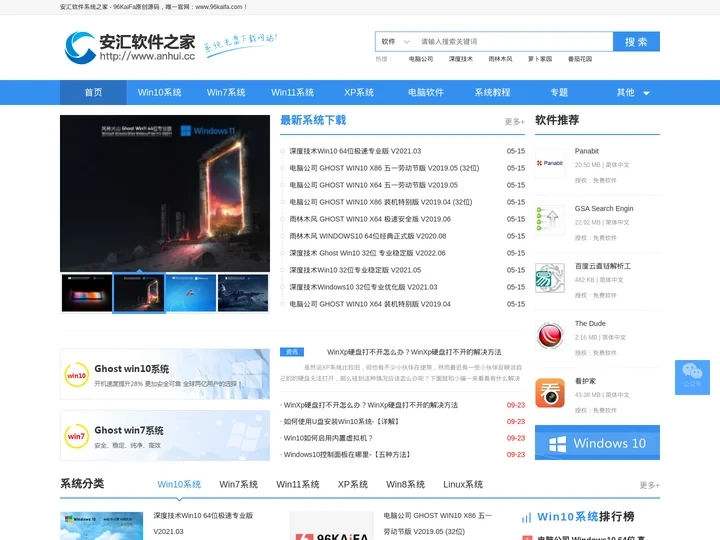Click the Win10系统排行榜 bar chart icon
Viewport: 720px width, 540px height.
526,518
